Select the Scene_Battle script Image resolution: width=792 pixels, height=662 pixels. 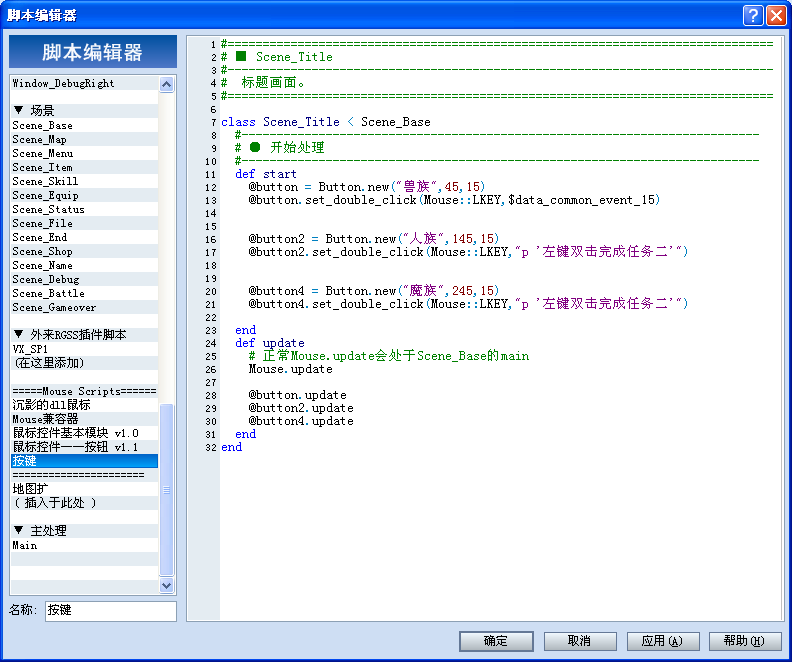[84, 293]
